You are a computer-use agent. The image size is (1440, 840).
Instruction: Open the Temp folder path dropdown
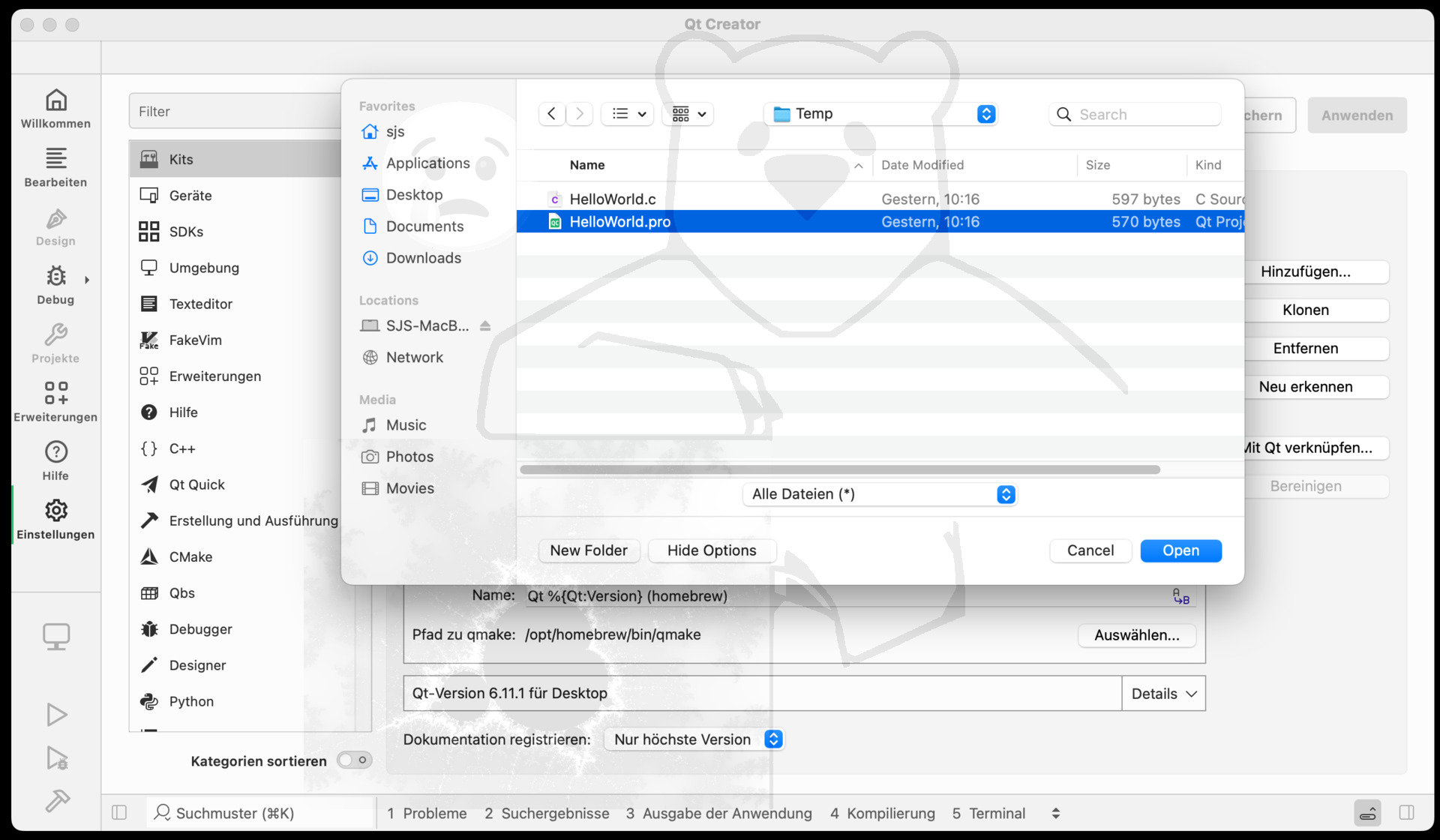point(880,113)
